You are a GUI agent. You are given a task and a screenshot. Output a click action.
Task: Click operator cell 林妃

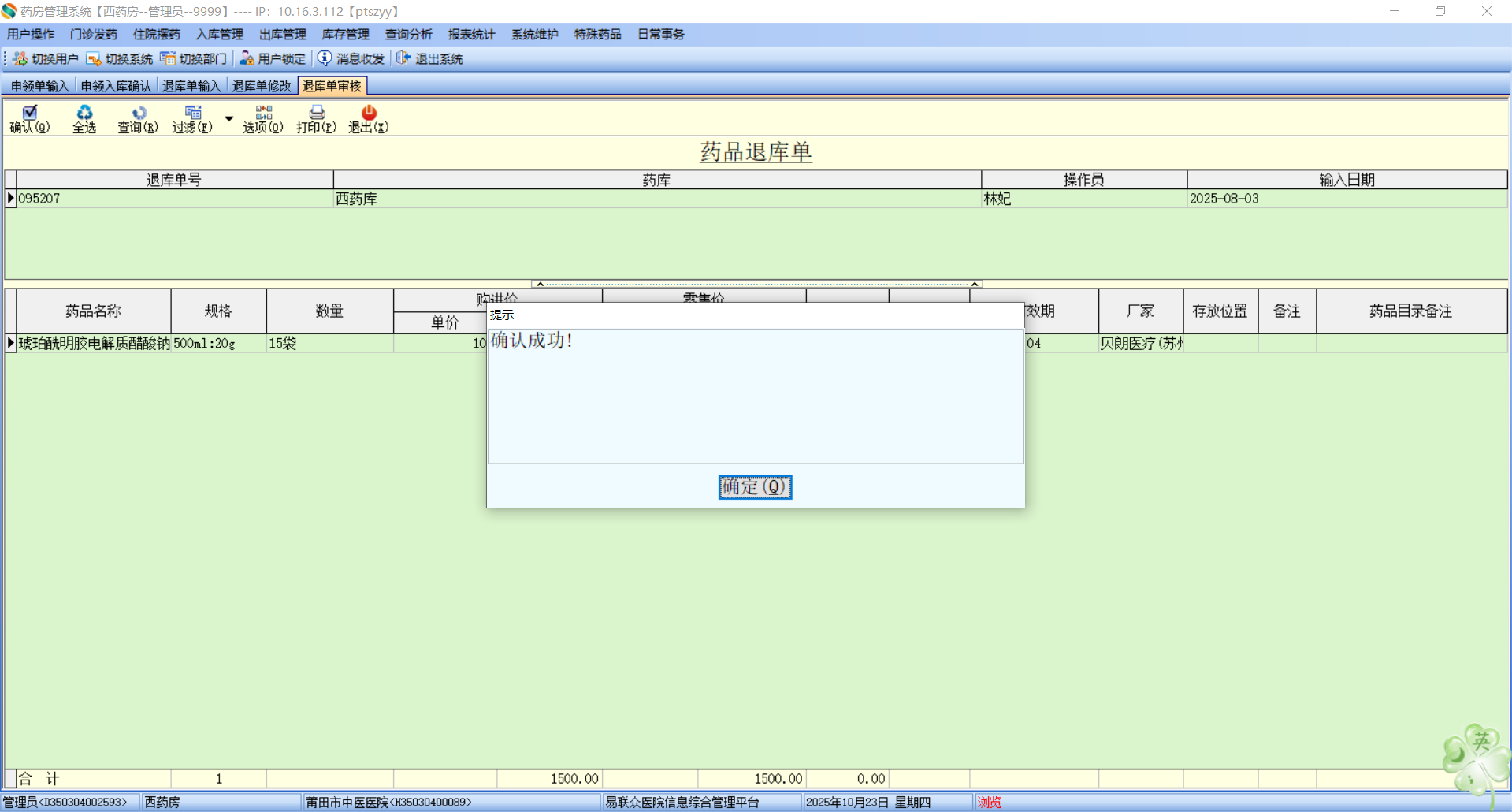[x=1084, y=199]
